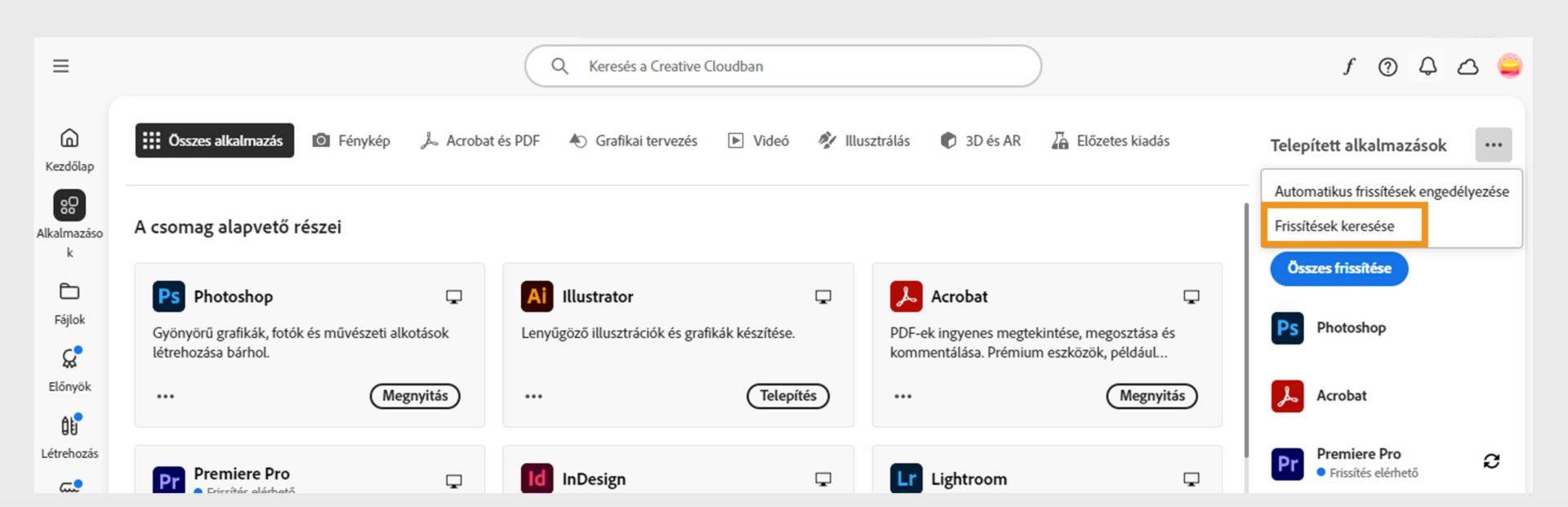Select Alkalmazások in sidebar
Image resolution: width=1568 pixels, height=507 pixels.
[x=69, y=225]
